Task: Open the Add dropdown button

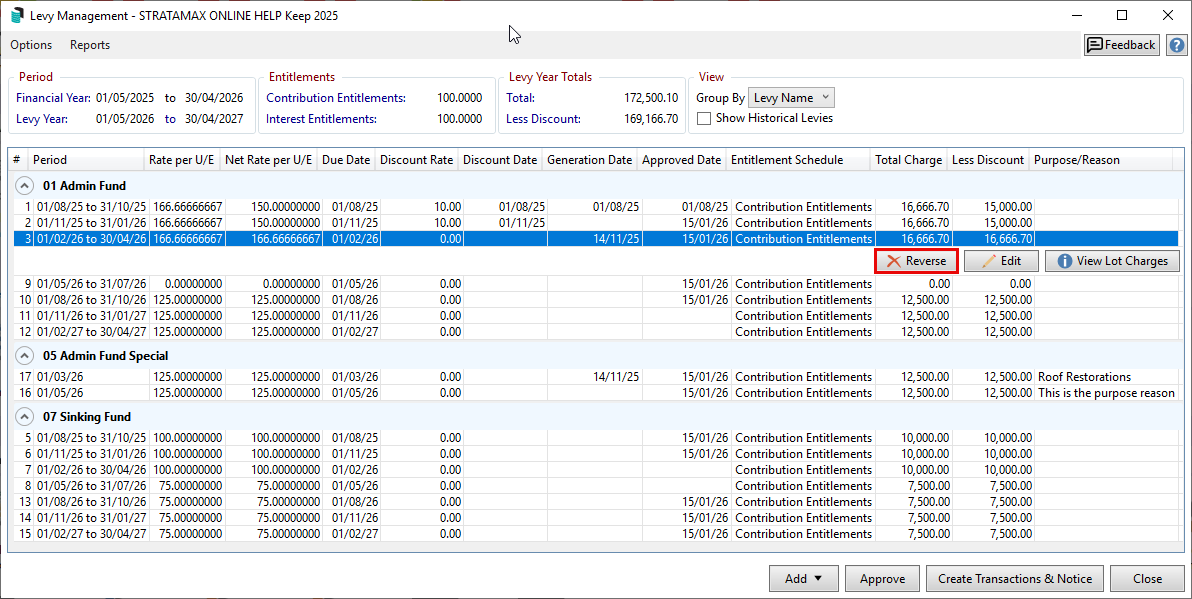Action: (804, 578)
